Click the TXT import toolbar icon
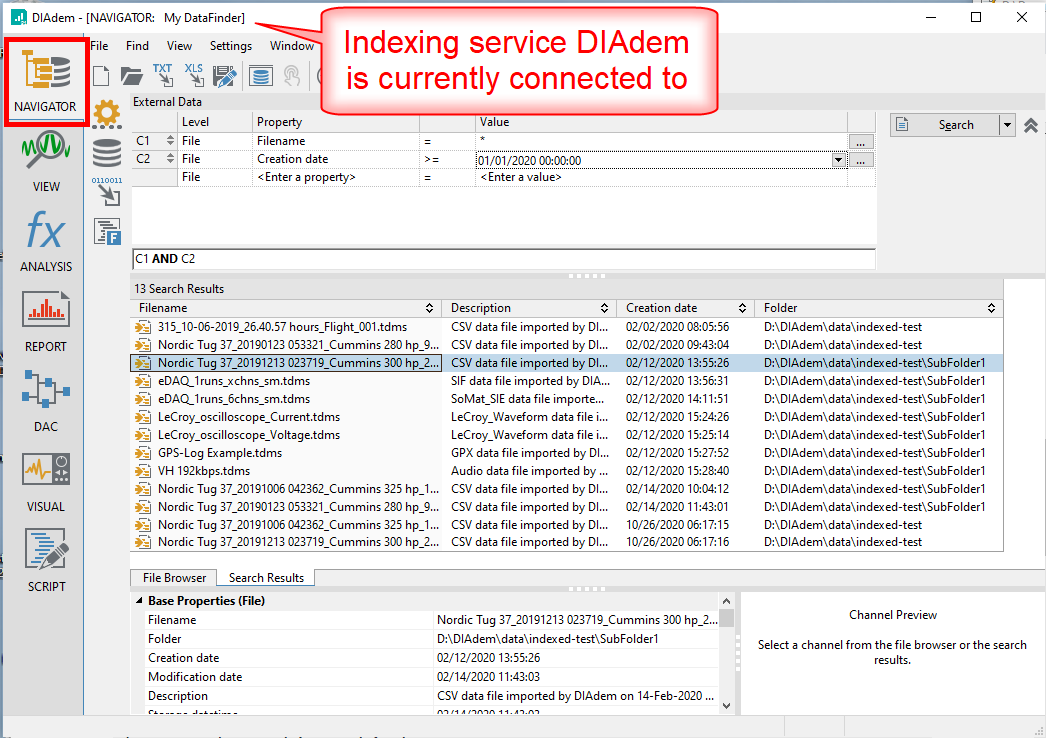Viewport: 1046px width, 738px height. [162, 75]
